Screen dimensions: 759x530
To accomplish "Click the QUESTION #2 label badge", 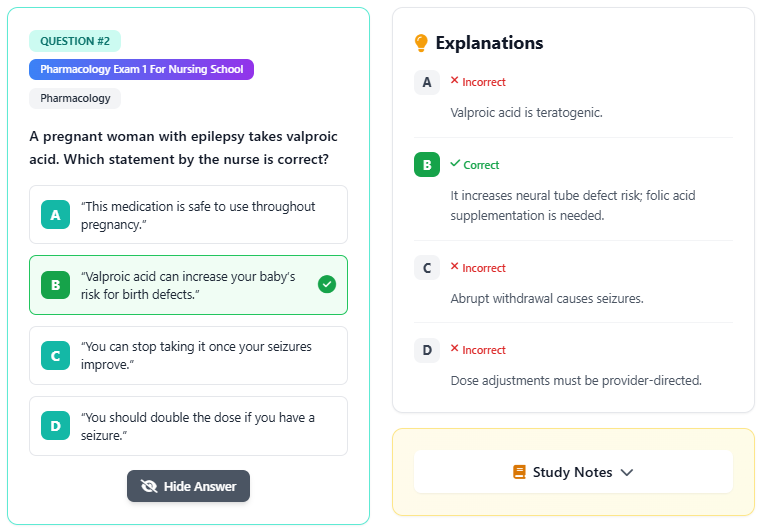I will [x=75, y=41].
